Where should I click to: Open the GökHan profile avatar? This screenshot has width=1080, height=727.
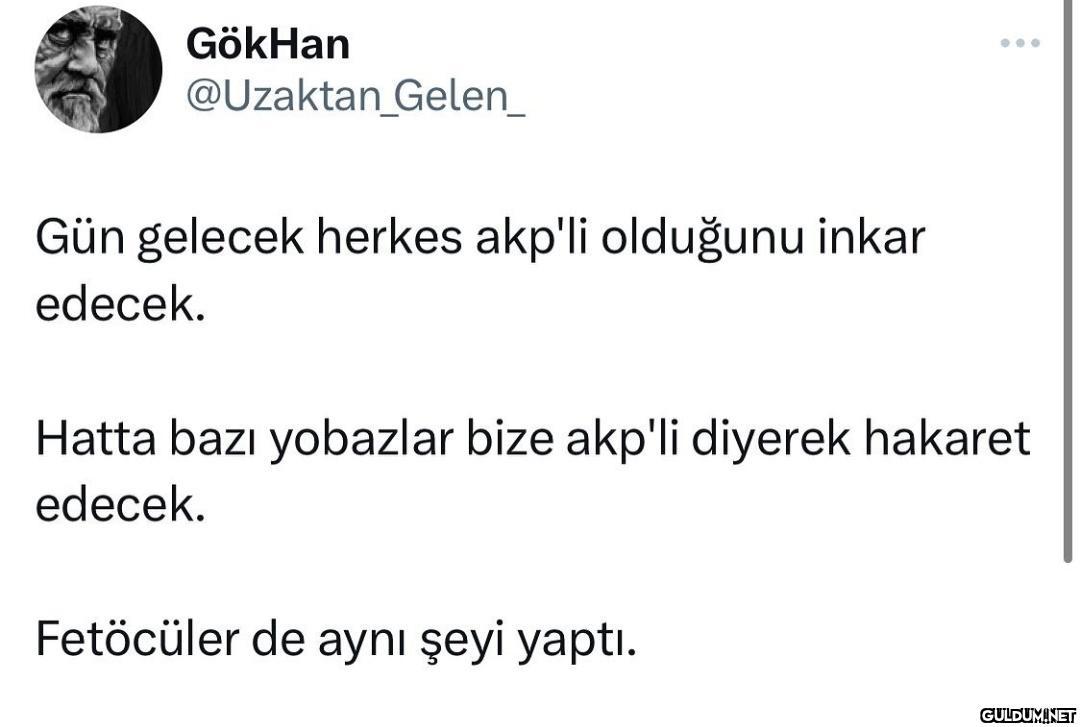click(98, 69)
